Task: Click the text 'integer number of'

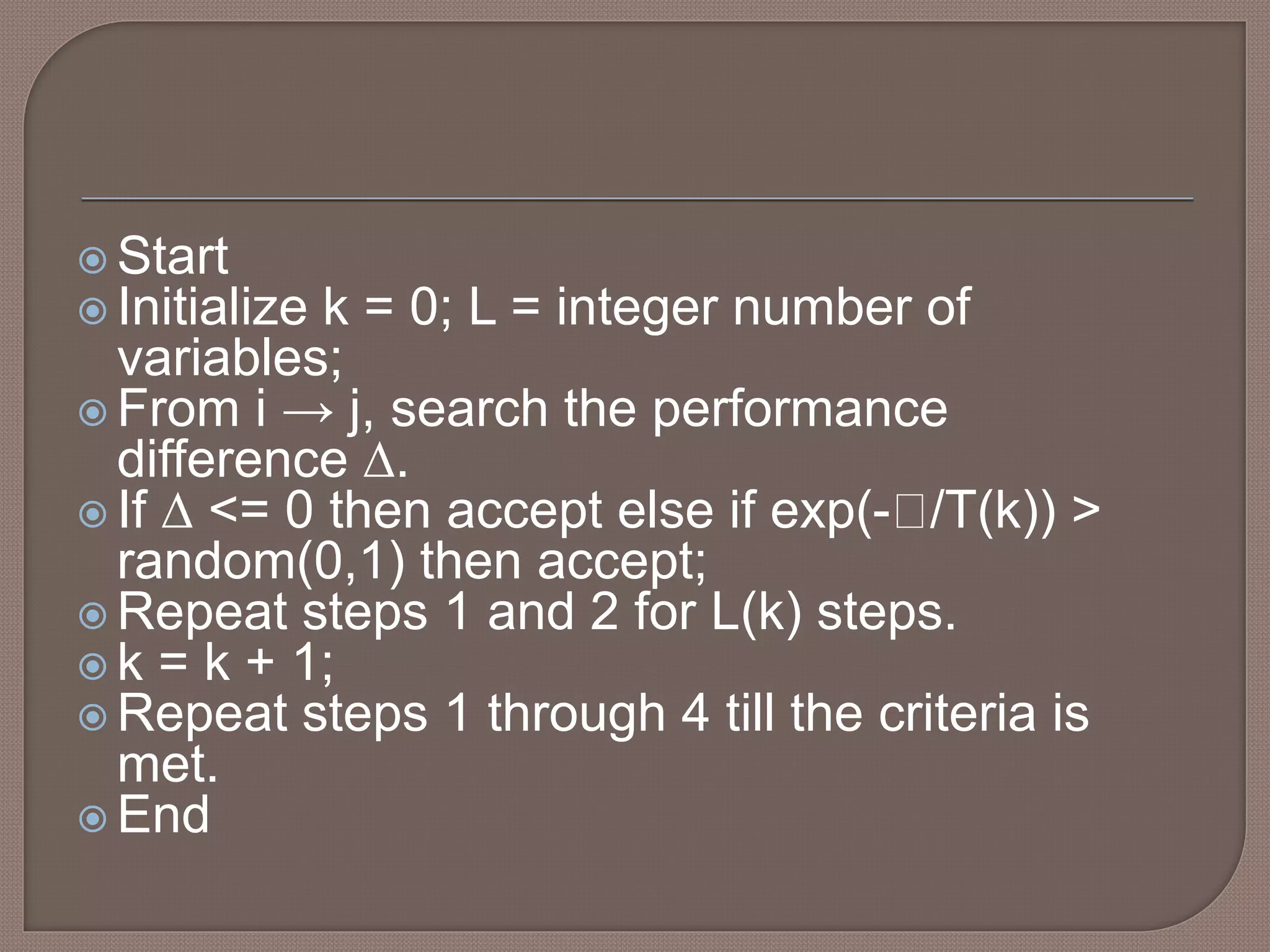Action: (x=763, y=309)
